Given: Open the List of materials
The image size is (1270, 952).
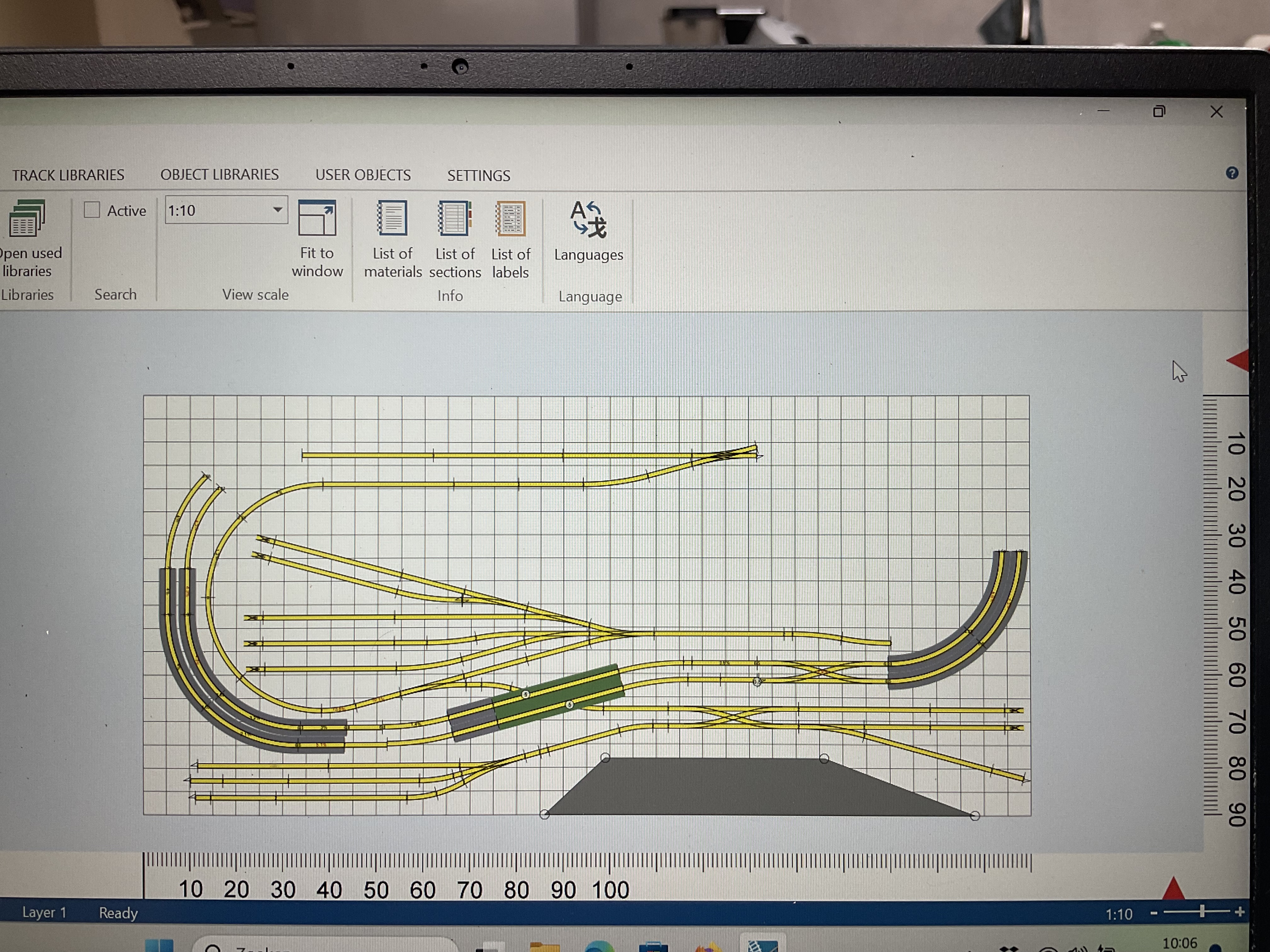Looking at the screenshot, I should [392, 218].
